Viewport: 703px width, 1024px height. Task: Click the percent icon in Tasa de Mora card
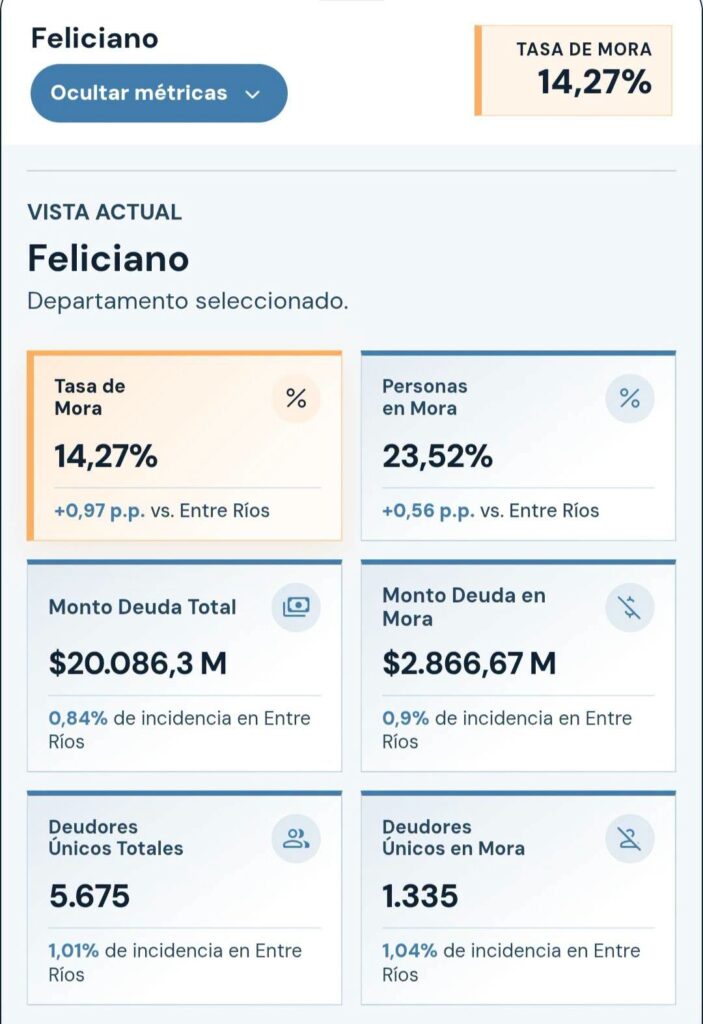pos(296,398)
